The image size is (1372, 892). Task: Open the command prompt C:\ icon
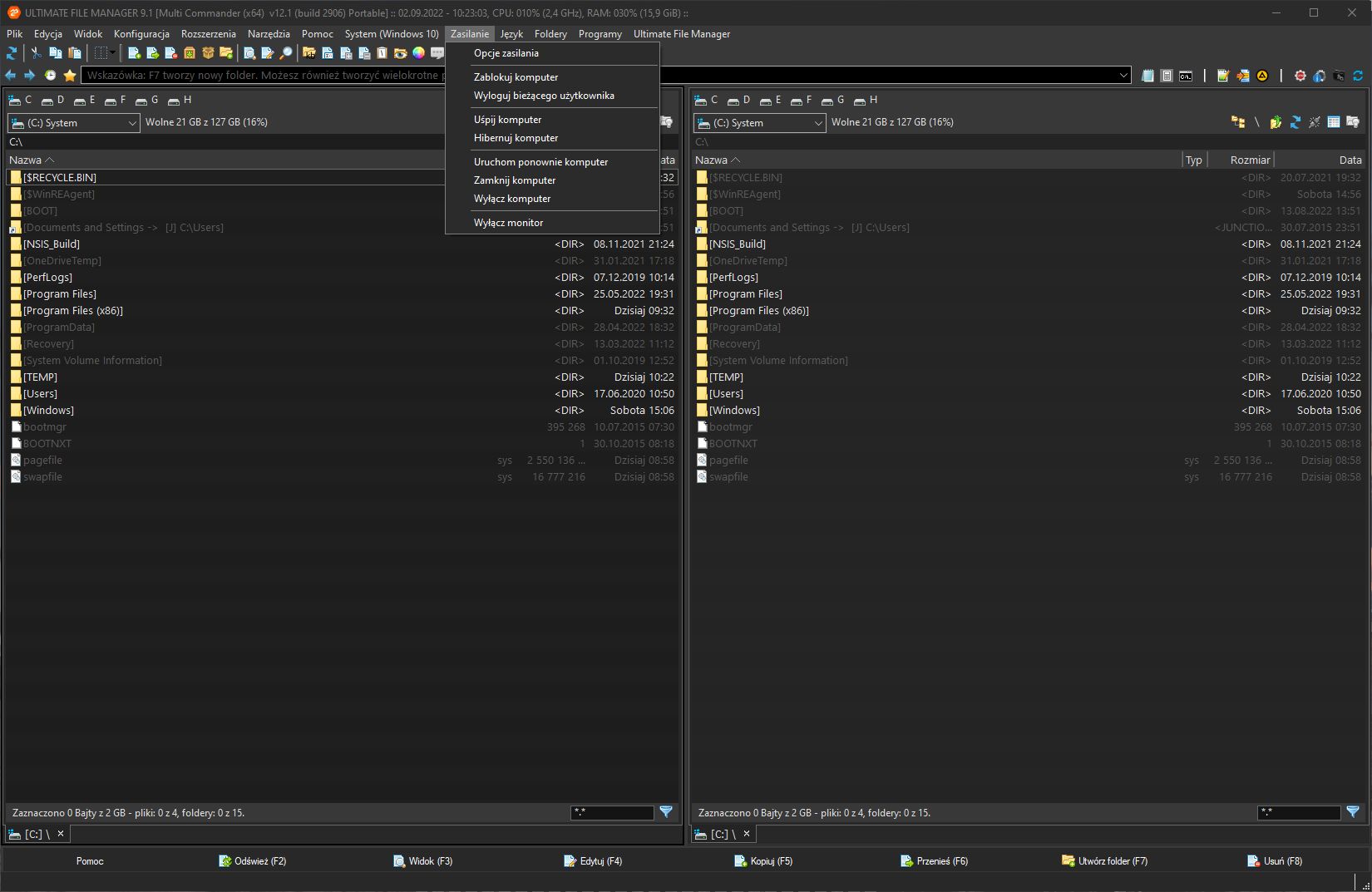(x=1186, y=76)
